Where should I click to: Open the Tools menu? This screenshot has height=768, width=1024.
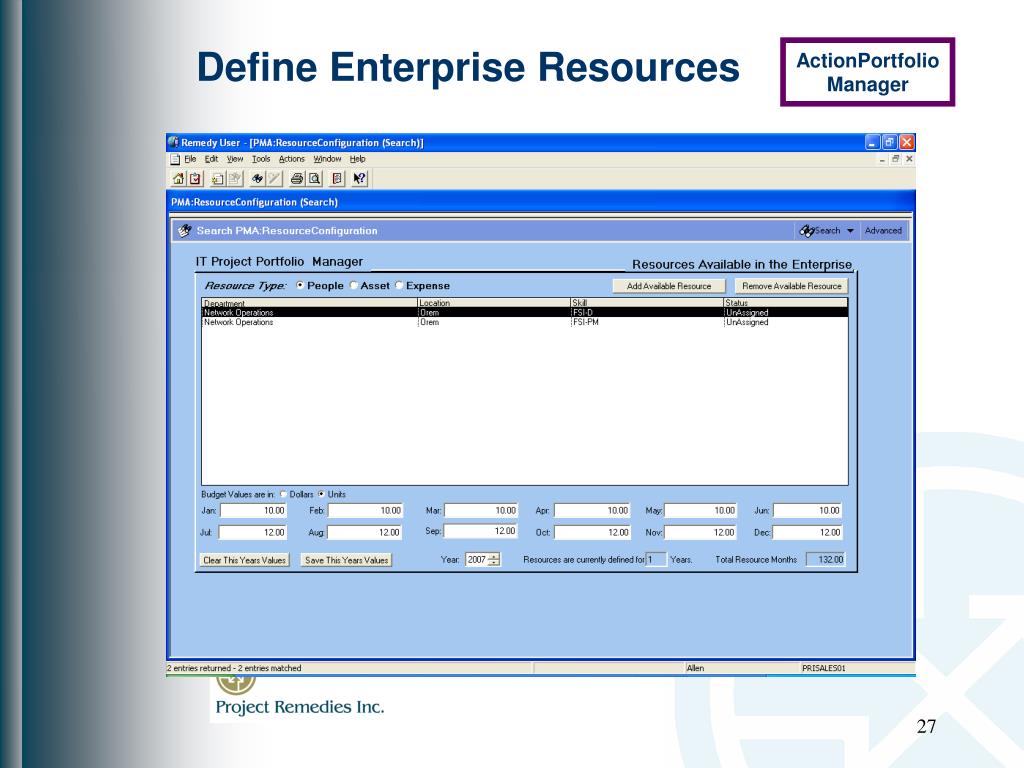[x=261, y=159]
